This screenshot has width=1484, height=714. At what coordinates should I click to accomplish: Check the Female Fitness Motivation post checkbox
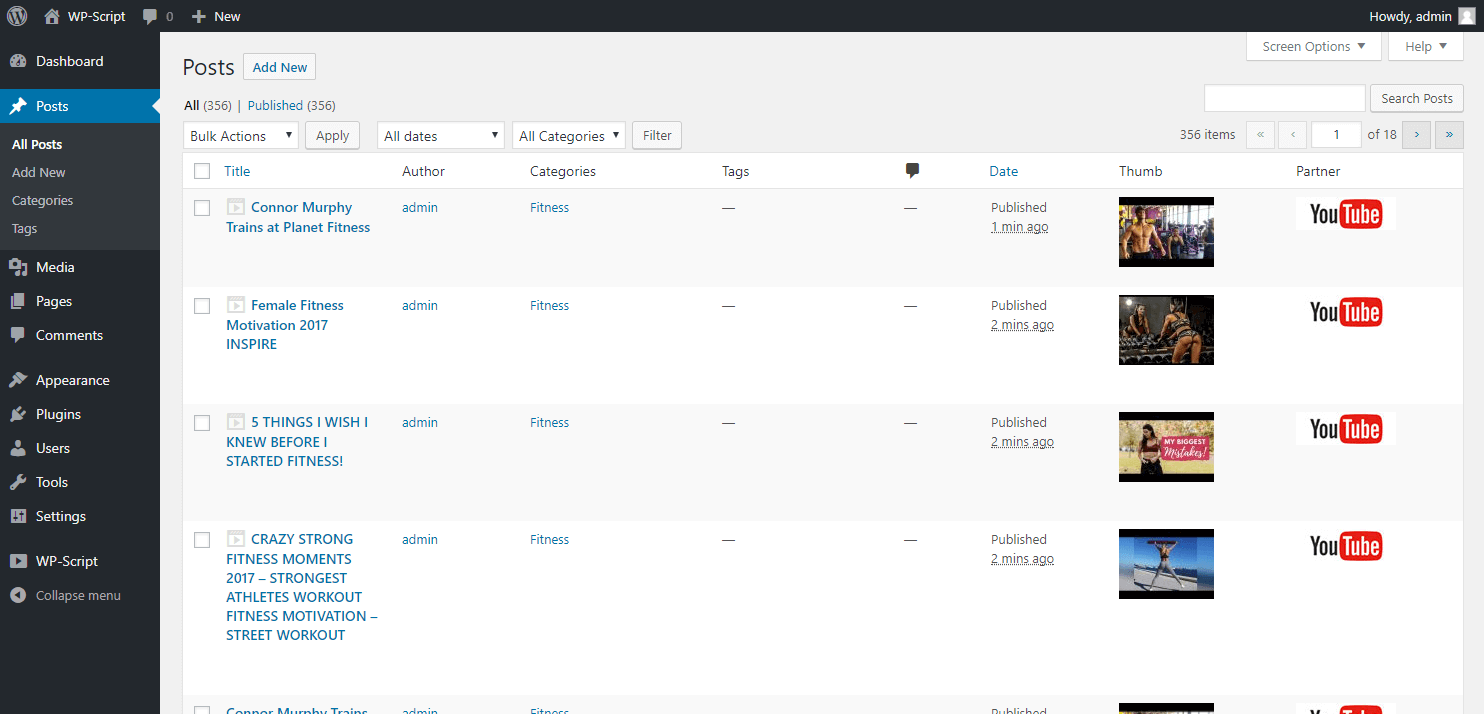click(202, 306)
